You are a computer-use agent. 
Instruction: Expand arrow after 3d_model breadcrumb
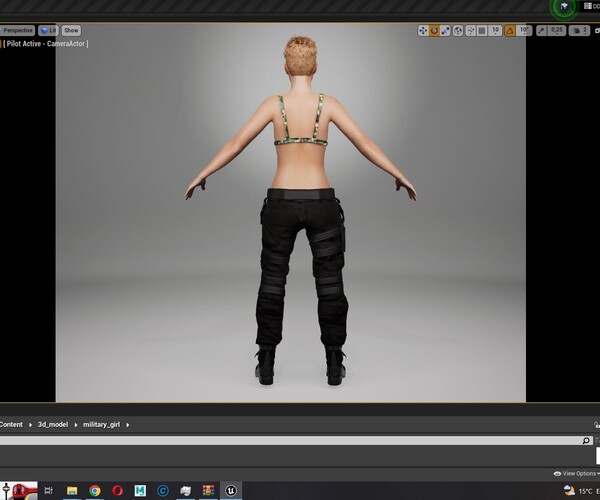click(x=76, y=425)
